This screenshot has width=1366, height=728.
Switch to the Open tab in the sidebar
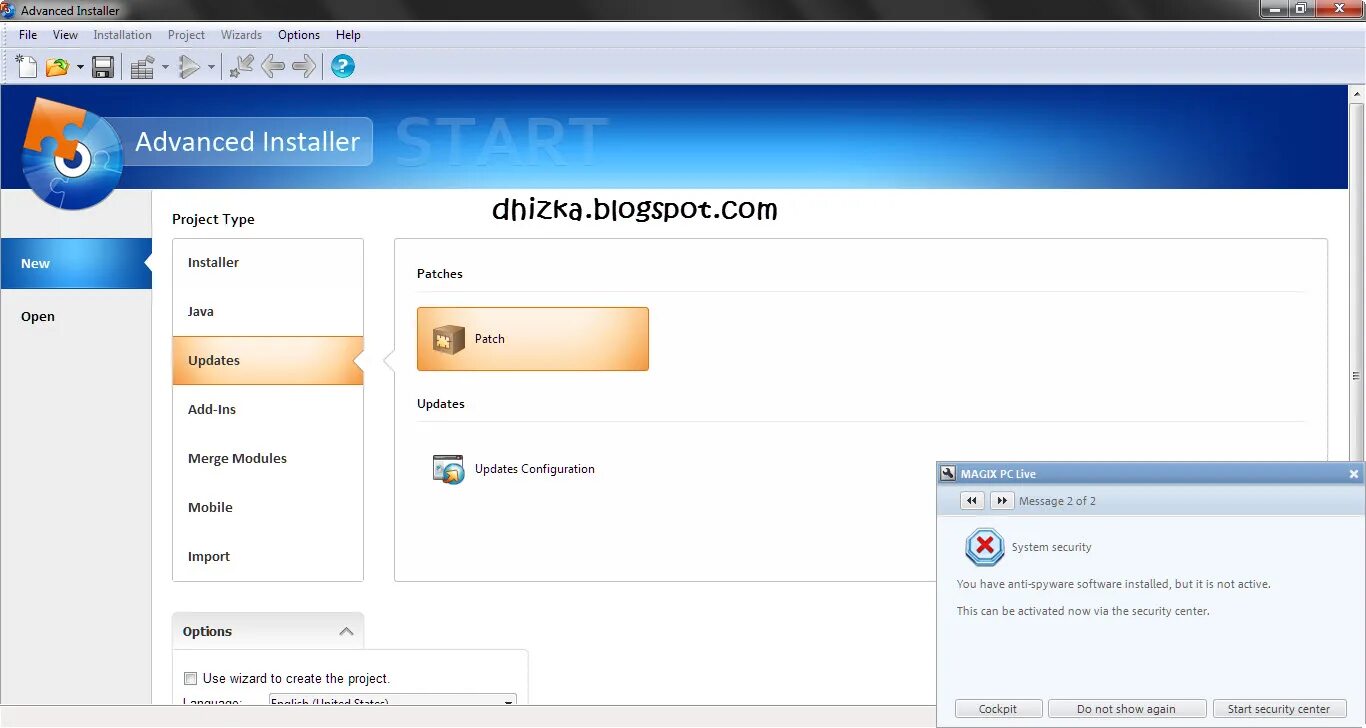(76, 316)
